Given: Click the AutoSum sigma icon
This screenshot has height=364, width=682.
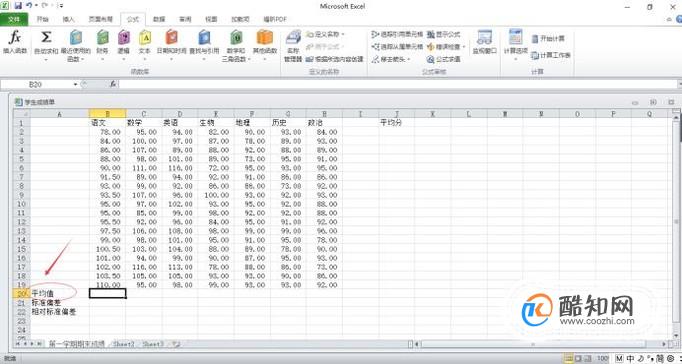Looking at the screenshot, I should click(x=46, y=43).
